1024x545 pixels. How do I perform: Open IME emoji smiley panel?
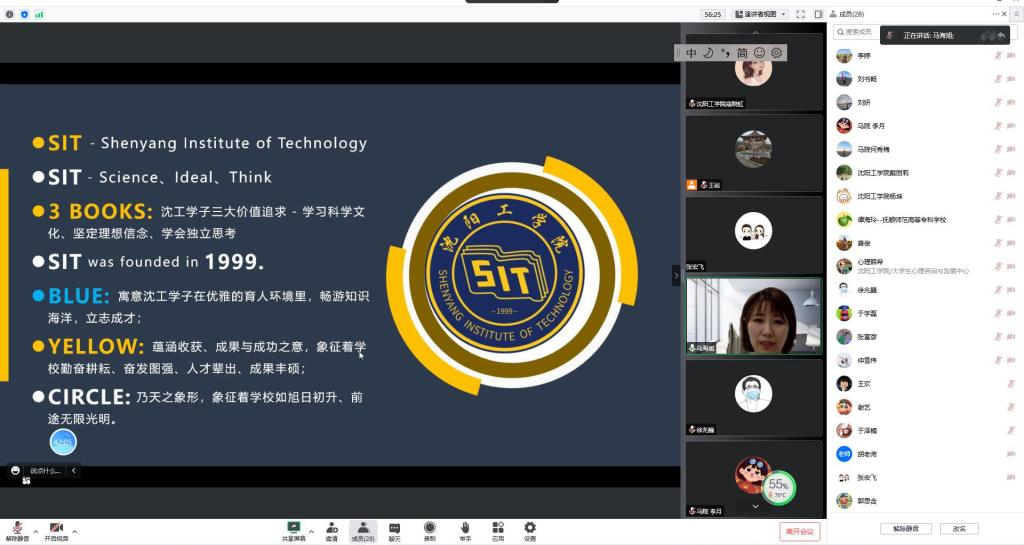click(x=759, y=53)
